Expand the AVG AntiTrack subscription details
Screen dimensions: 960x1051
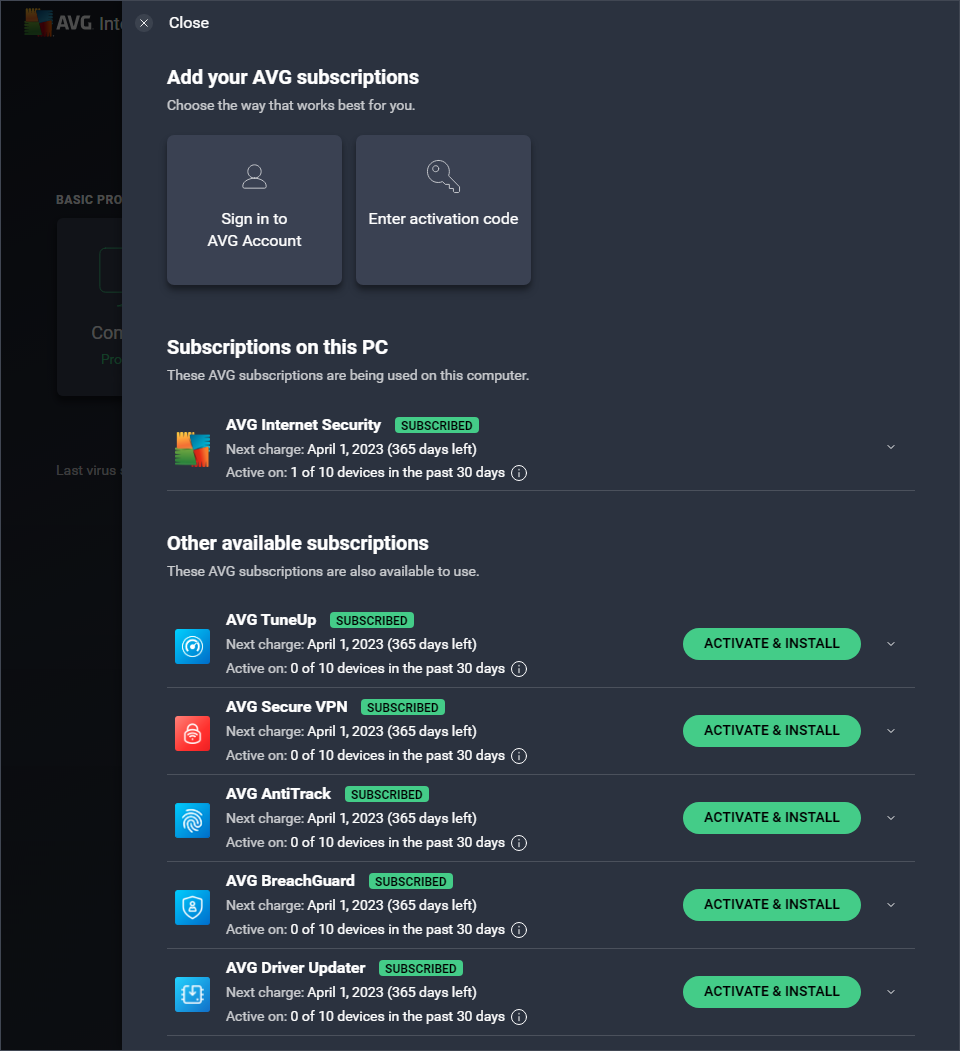click(891, 818)
